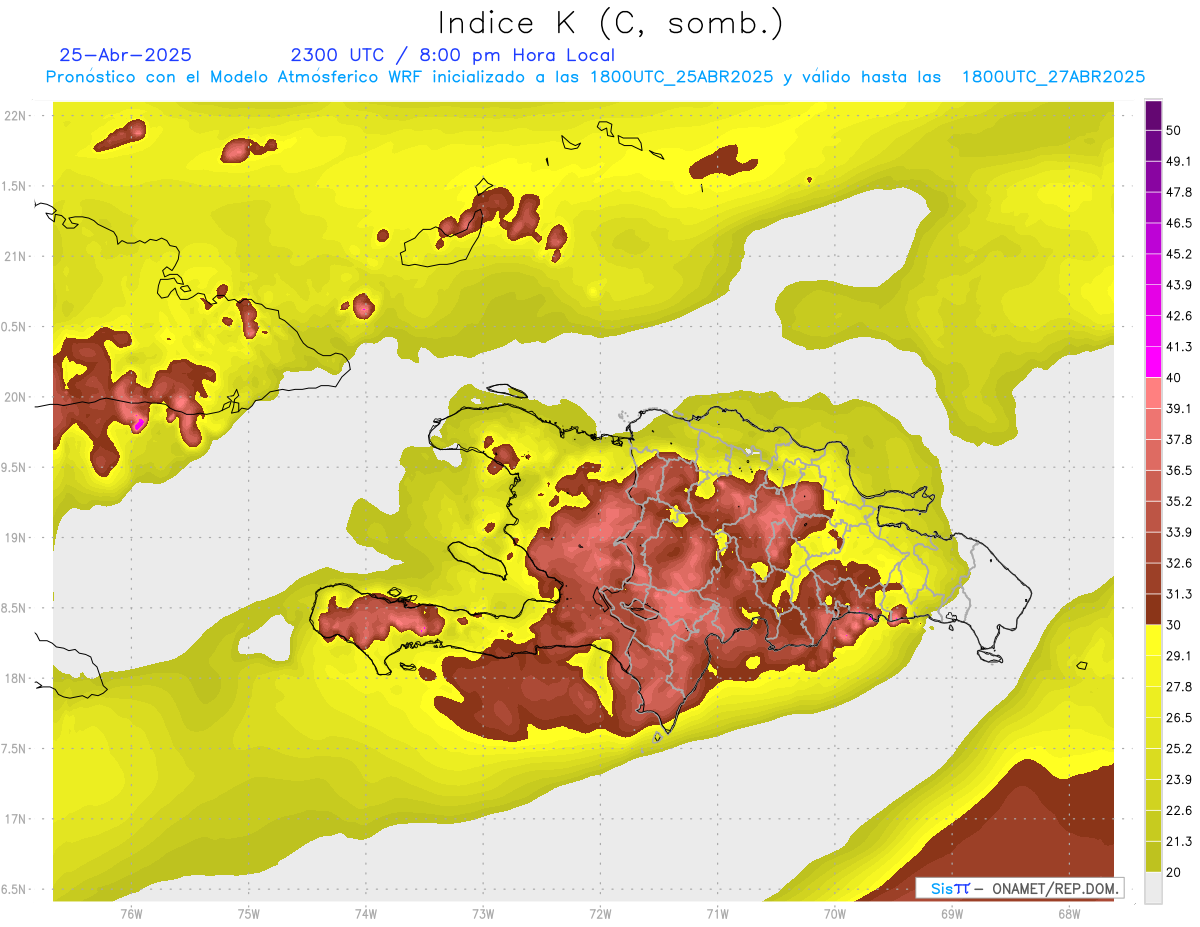
Task: Click the '76W' longitude label
Action: [x=131, y=914]
